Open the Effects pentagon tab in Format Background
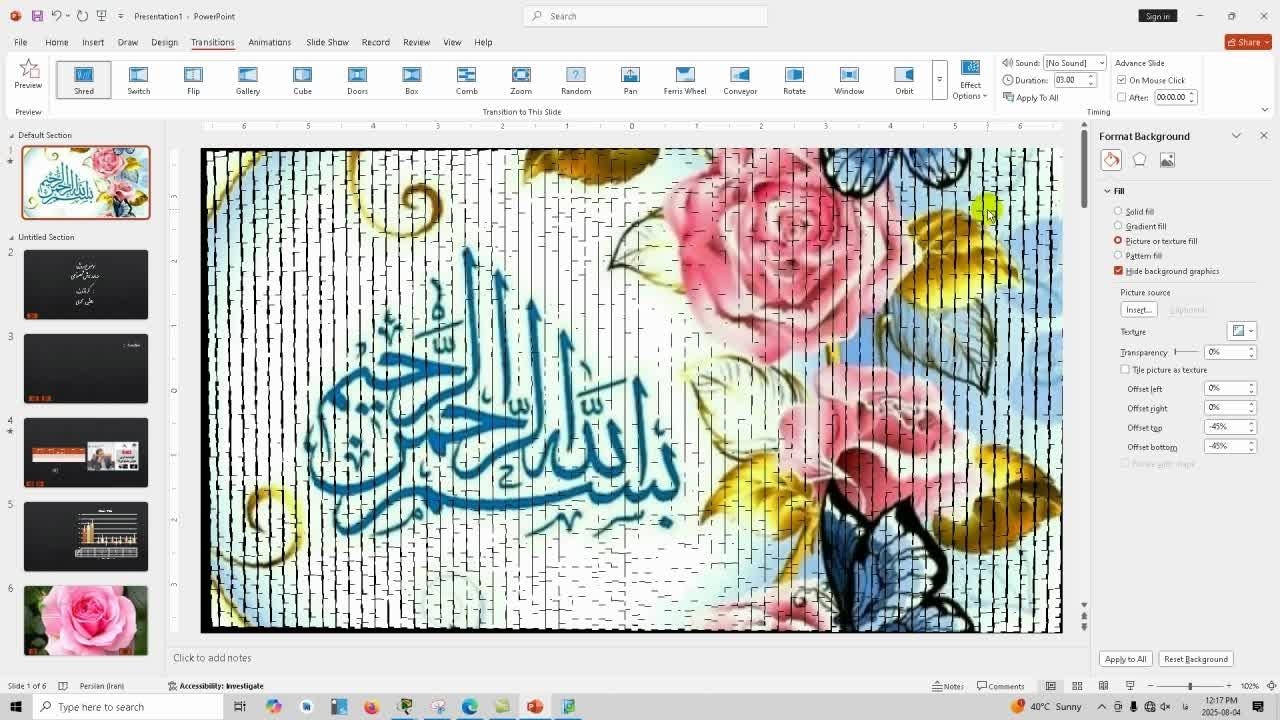 [1139, 160]
